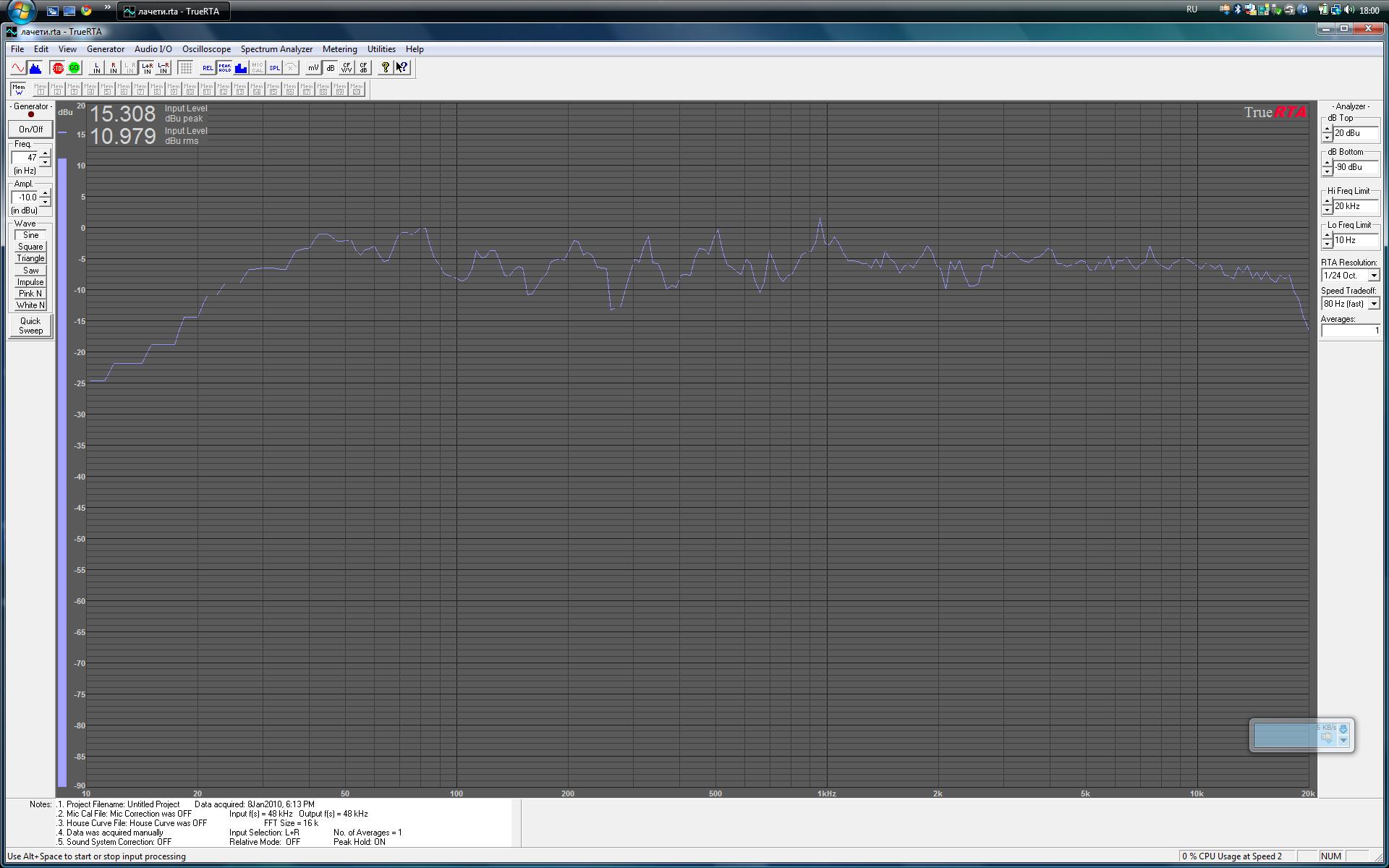Click the generator On/Off button

(x=30, y=129)
